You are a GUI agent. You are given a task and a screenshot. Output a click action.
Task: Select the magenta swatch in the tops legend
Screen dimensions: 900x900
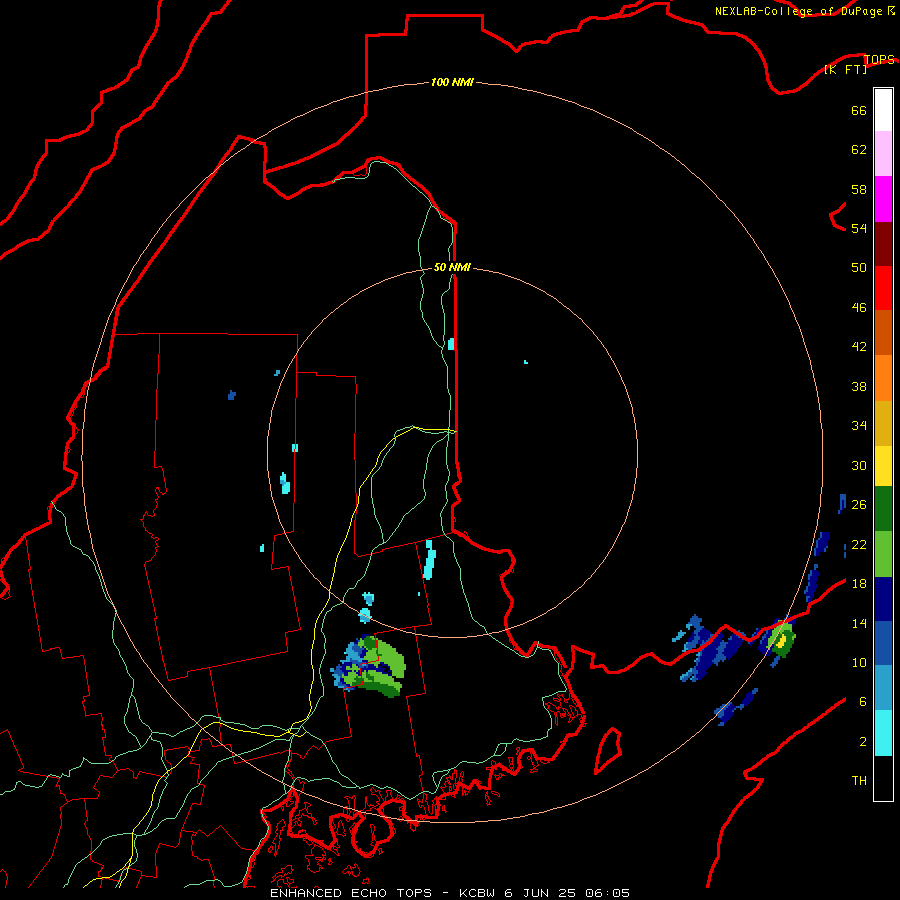pos(883,199)
